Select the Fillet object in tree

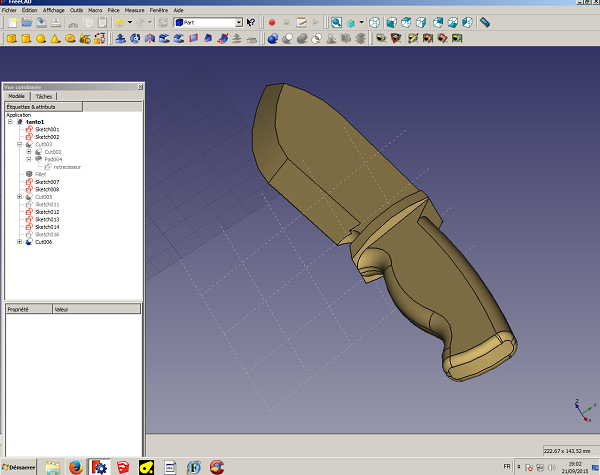point(40,174)
